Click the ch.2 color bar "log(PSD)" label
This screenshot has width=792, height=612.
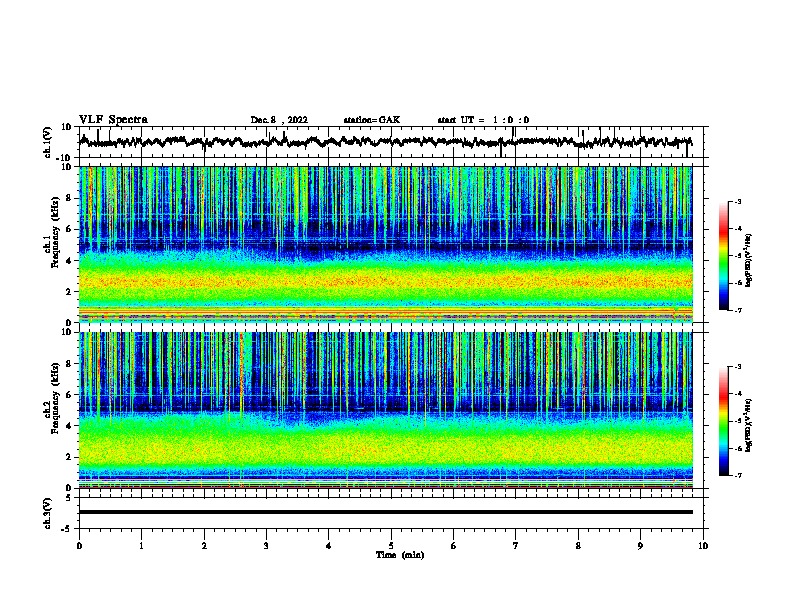749,425
